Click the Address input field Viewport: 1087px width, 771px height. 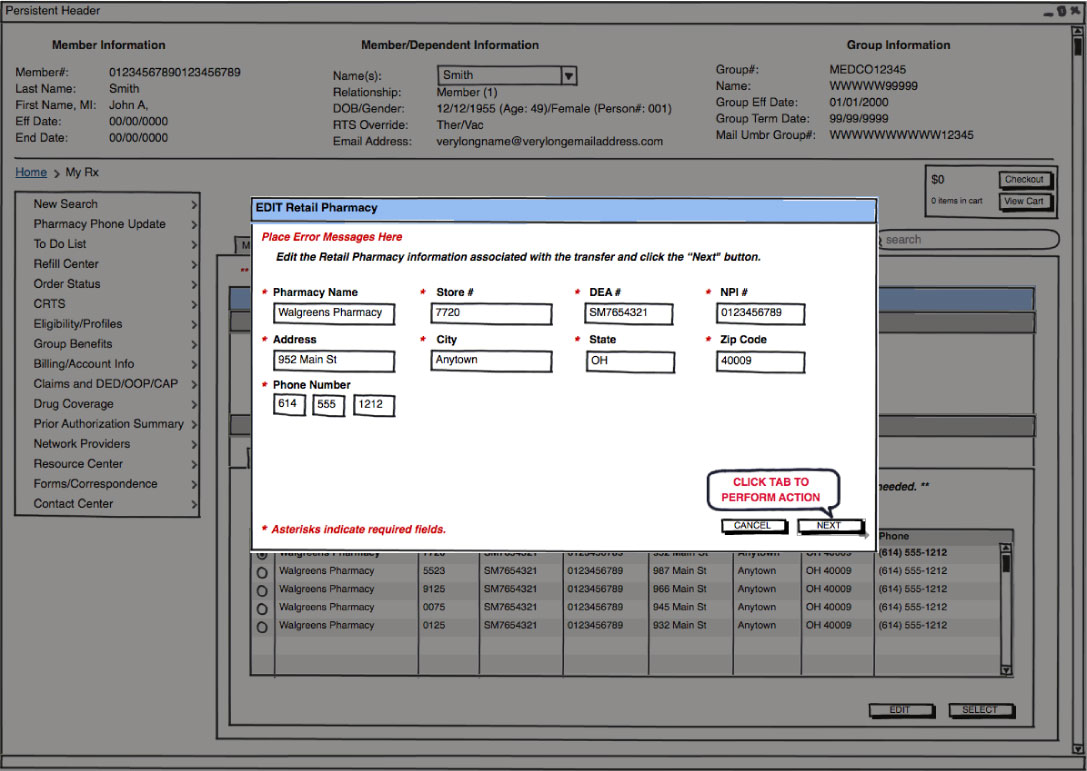pos(334,361)
